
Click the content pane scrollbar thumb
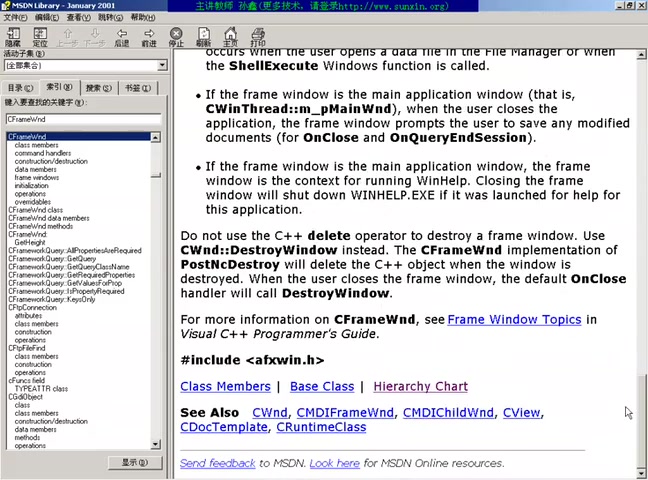(x=641, y=420)
